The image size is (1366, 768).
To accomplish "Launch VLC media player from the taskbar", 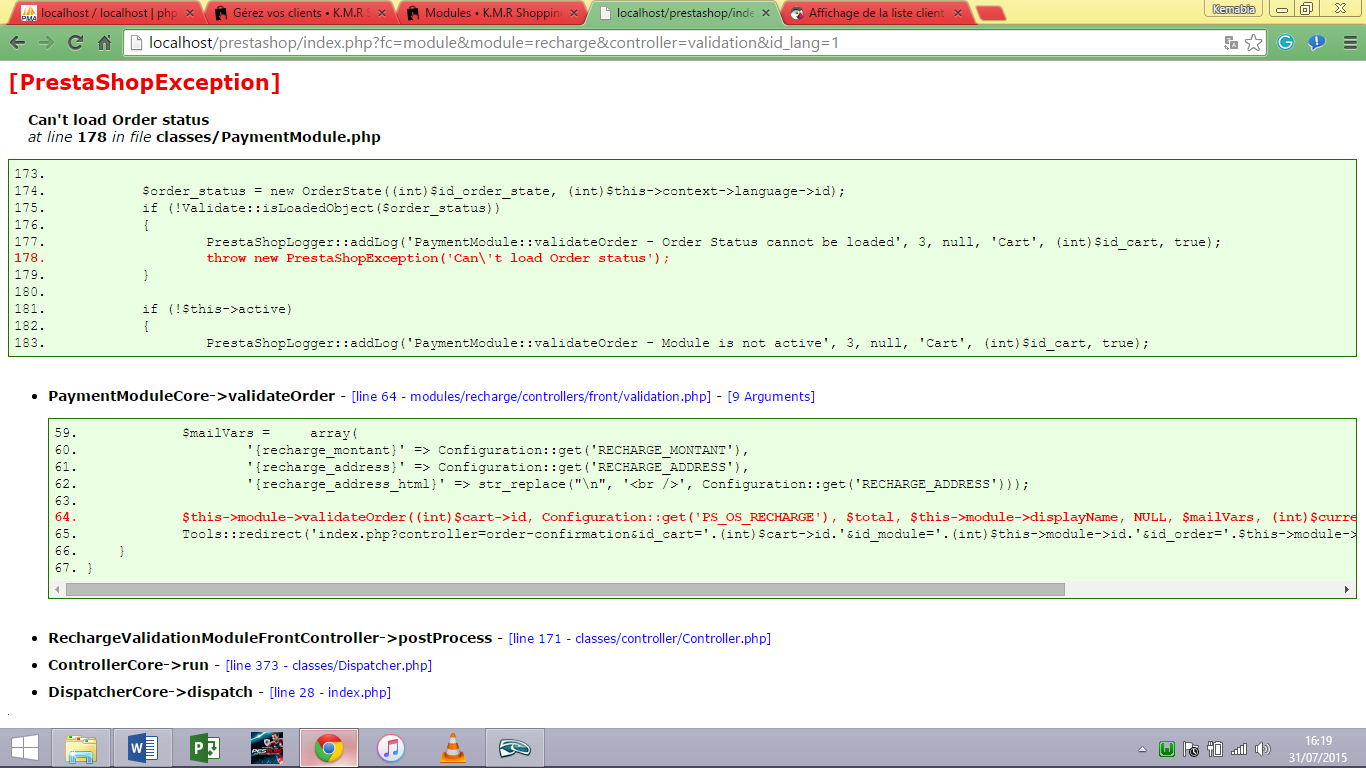I will [452, 748].
